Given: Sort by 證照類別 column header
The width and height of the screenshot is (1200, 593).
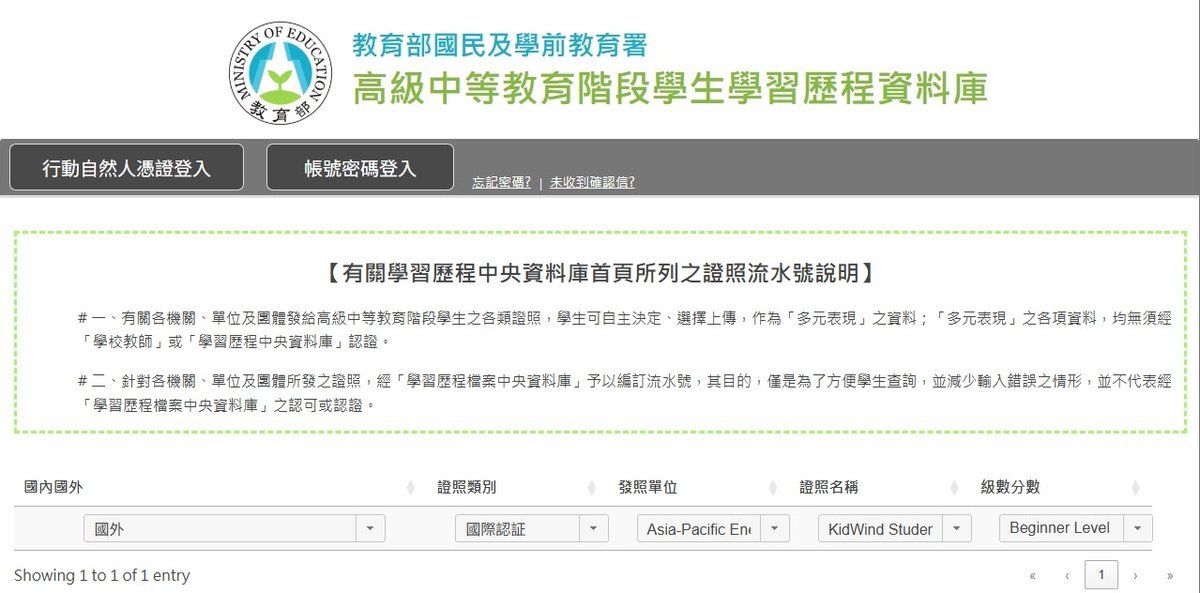Looking at the screenshot, I should coord(467,487).
